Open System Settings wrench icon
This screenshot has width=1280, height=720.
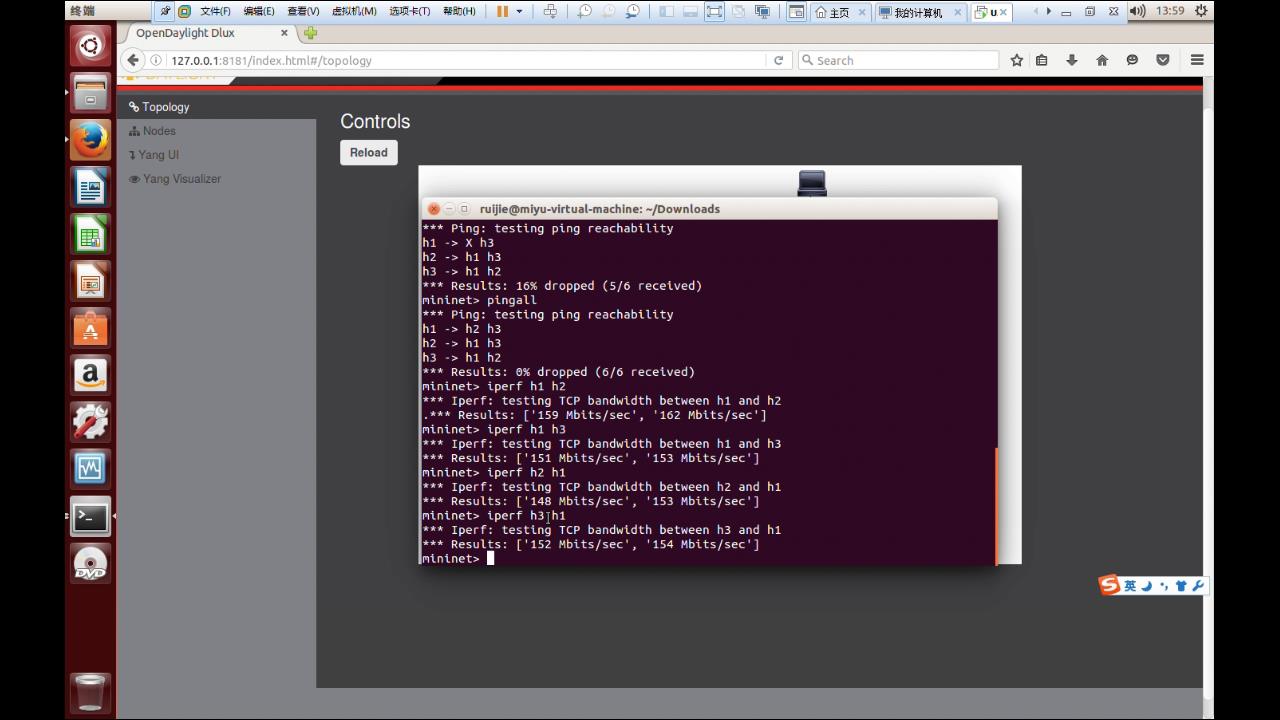pos(90,422)
